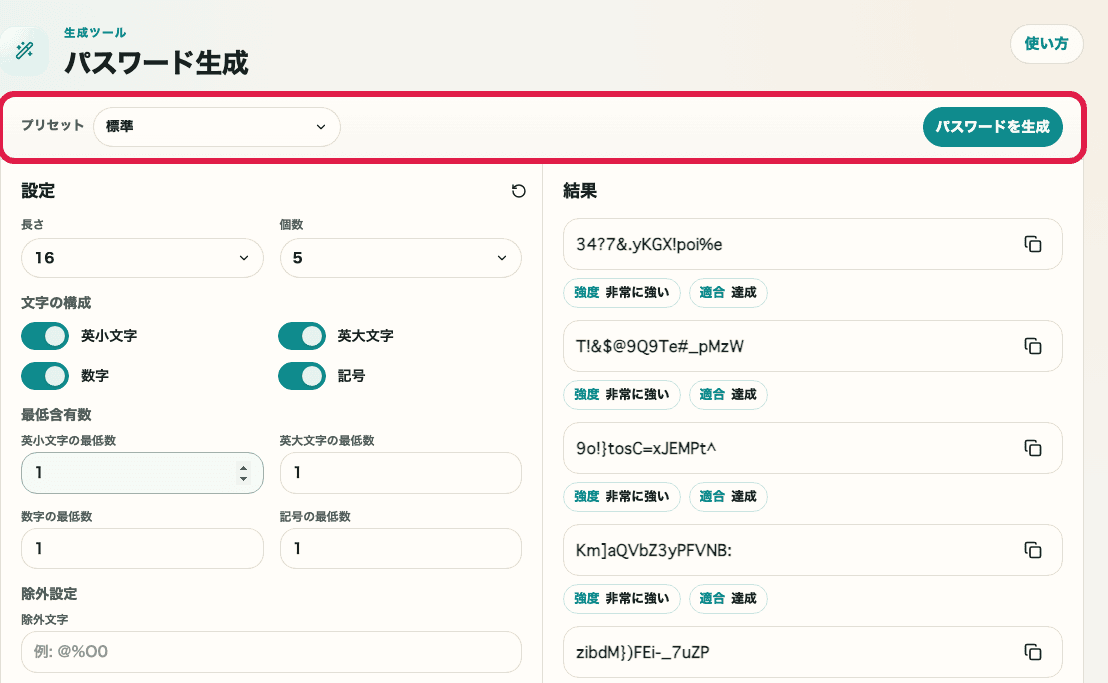
Task: Reset the 設定 panel with the reset icon
Action: point(519,191)
